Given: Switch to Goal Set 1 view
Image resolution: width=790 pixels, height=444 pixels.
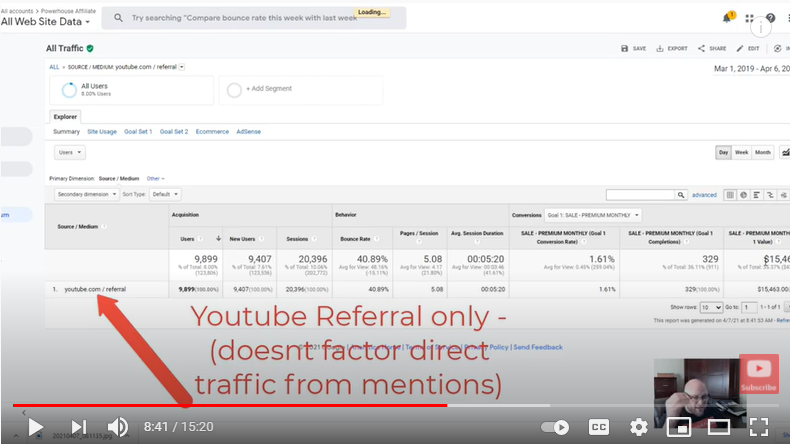Looking at the screenshot, I should (138, 132).
